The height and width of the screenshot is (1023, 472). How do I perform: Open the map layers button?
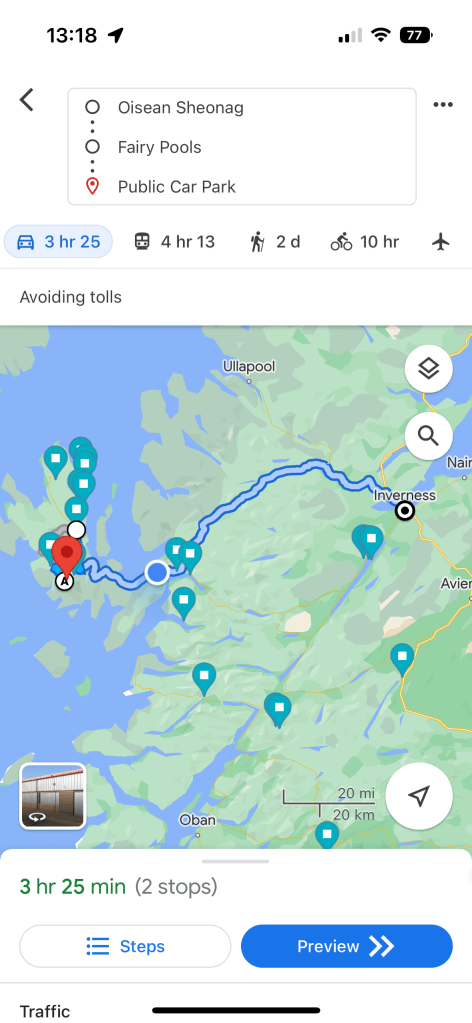coord(428,369)
